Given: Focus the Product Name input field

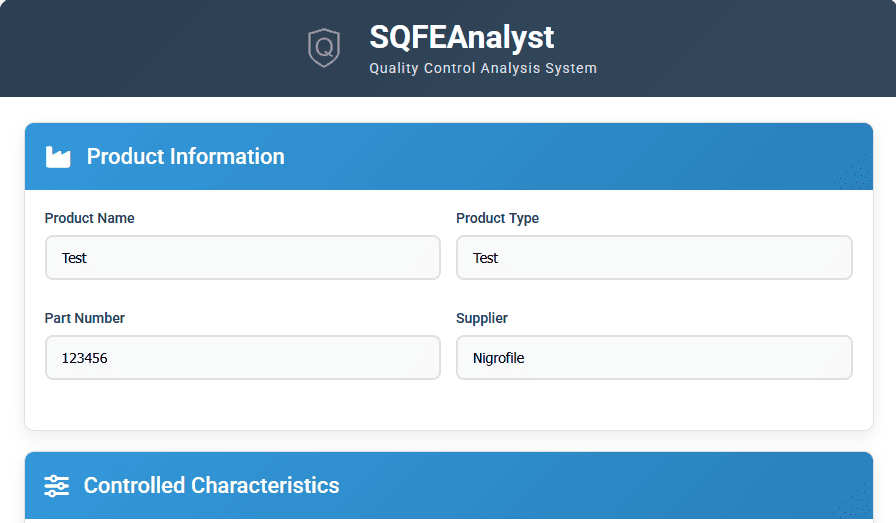Looking at the screenshot, I should [x=242, y=258].
